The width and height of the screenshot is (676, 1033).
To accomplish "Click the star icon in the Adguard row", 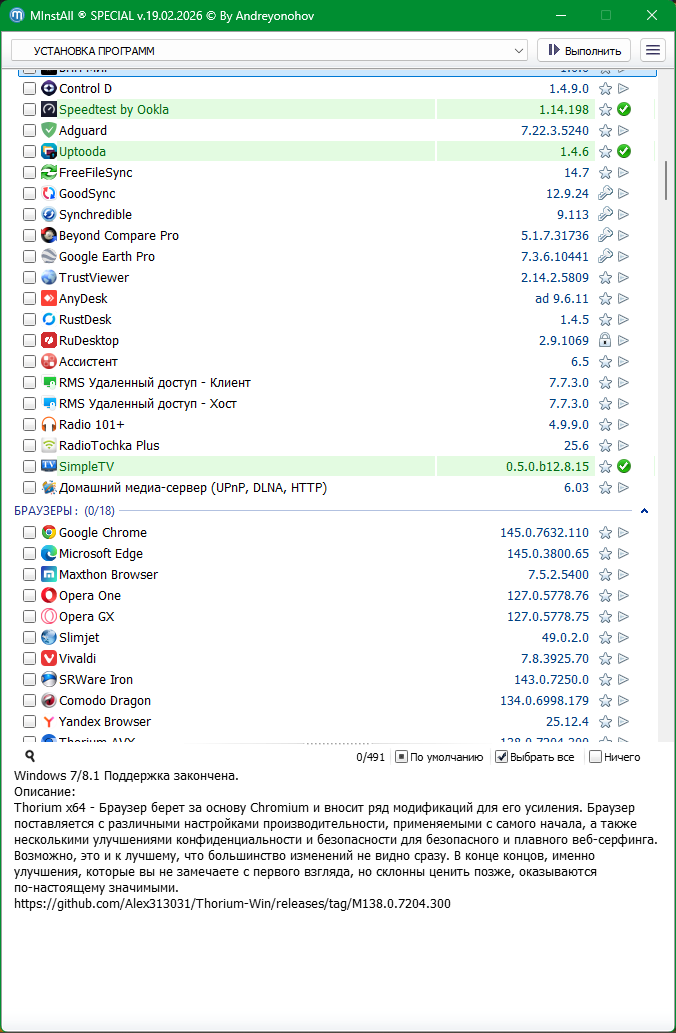I will pos(605,131).
